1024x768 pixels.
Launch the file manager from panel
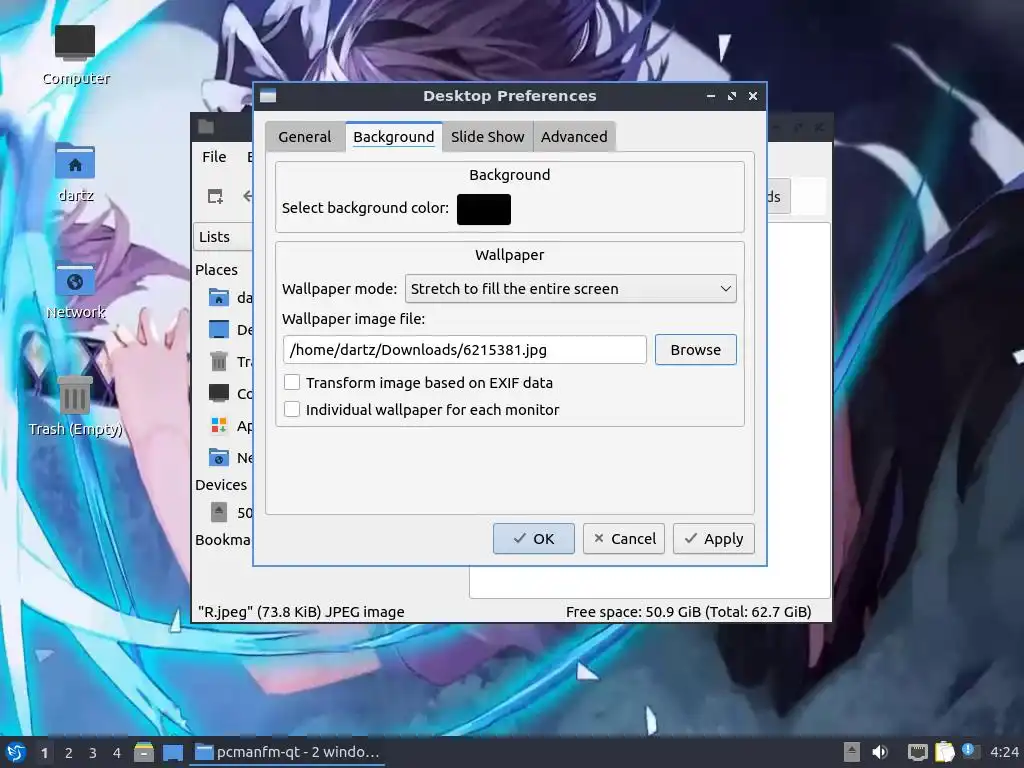point(144,752)
